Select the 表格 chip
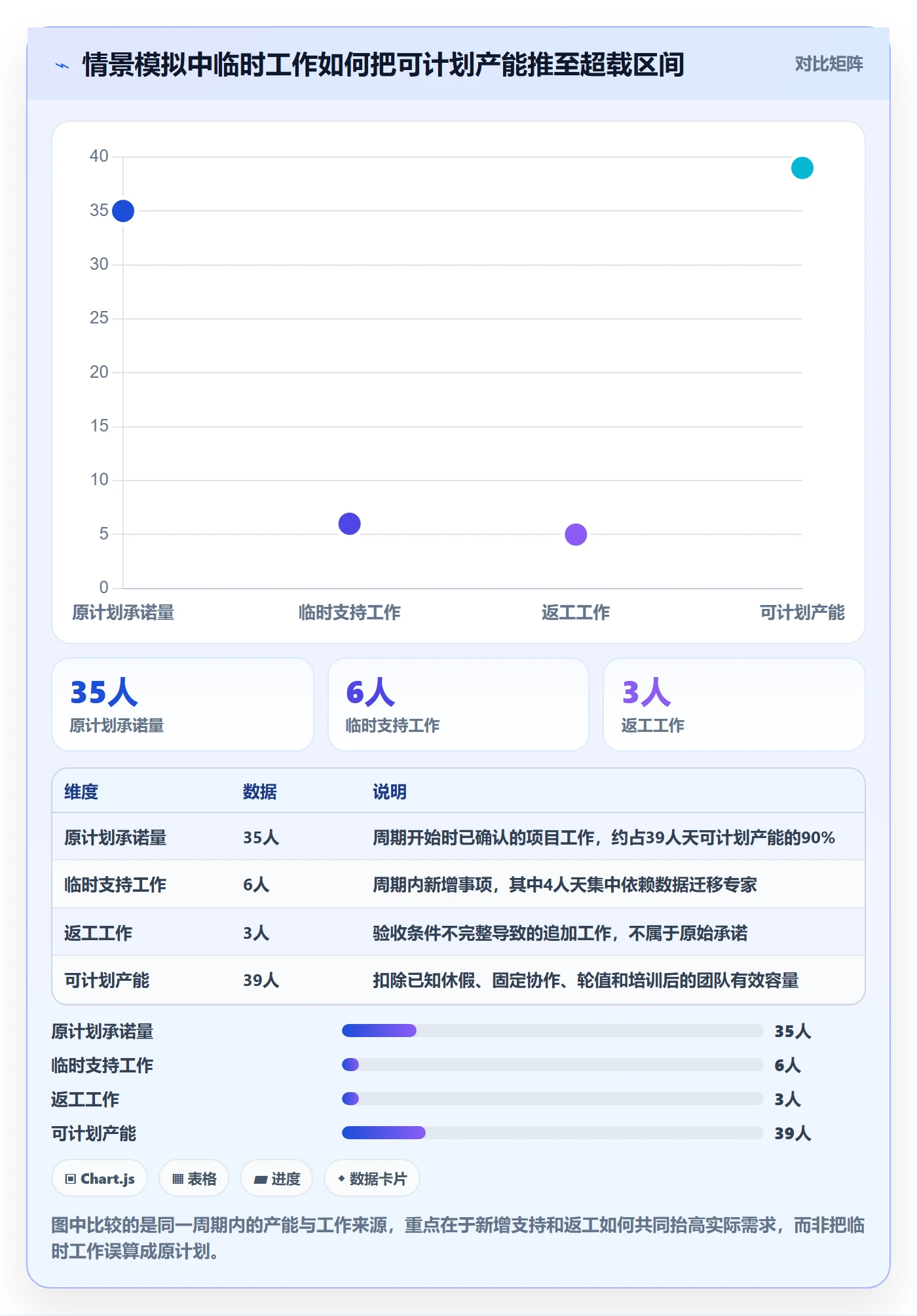Screen dimensions: 917x1316 194,1179
